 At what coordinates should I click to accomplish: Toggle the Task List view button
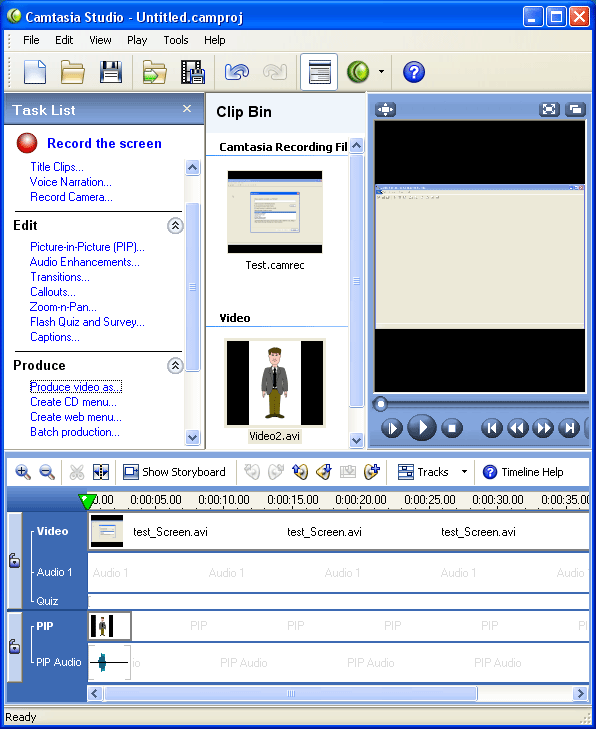pyautogui.click(x=319, y=72)
